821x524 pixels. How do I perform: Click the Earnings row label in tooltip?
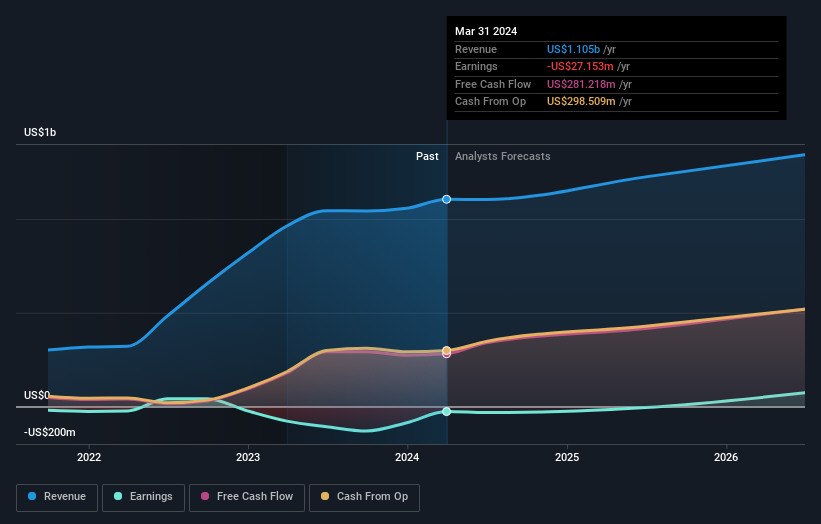(476, 66)
